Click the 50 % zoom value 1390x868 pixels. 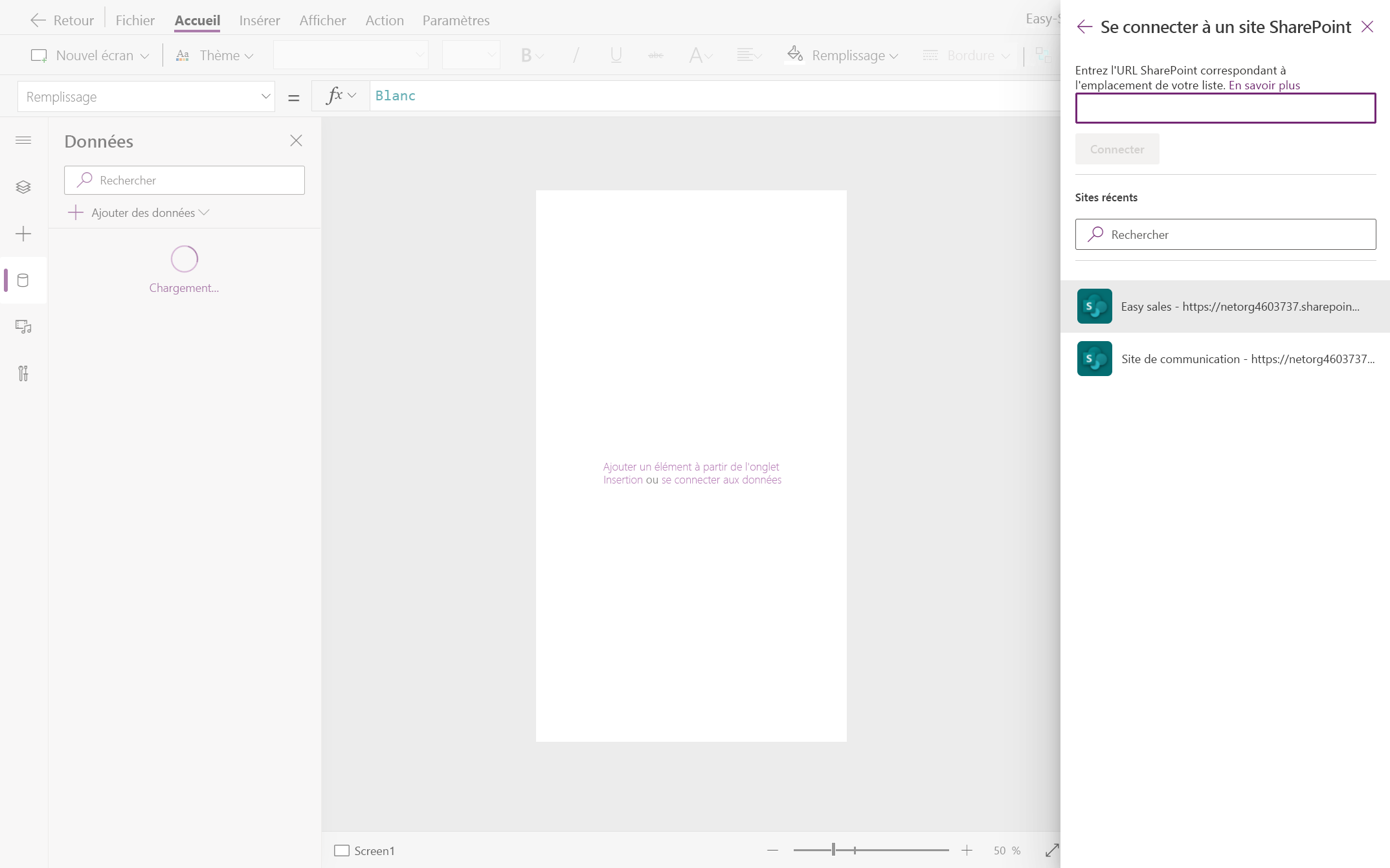click(1007, 851)
